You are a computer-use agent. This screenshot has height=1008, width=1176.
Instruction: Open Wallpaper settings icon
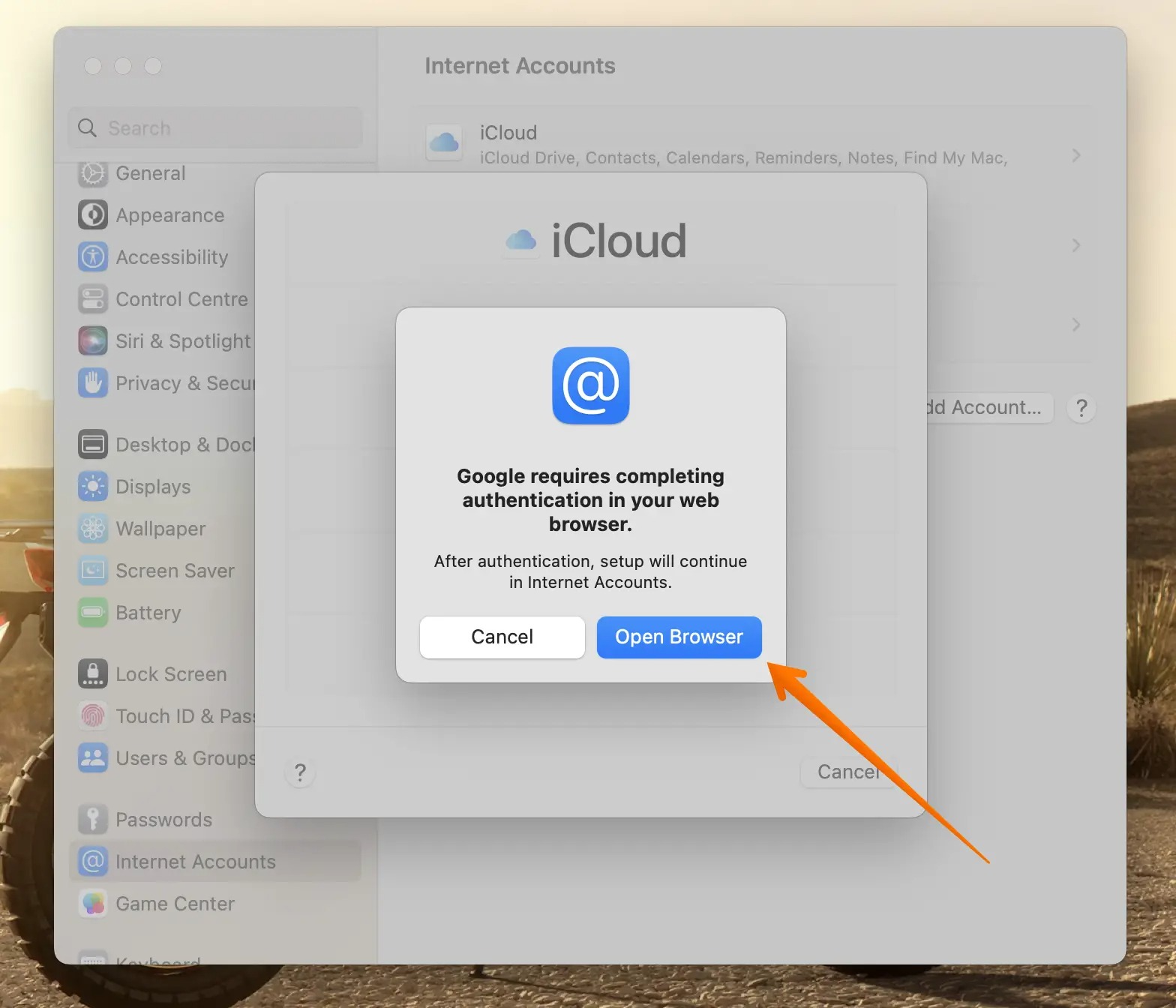[x=93, y=529]
